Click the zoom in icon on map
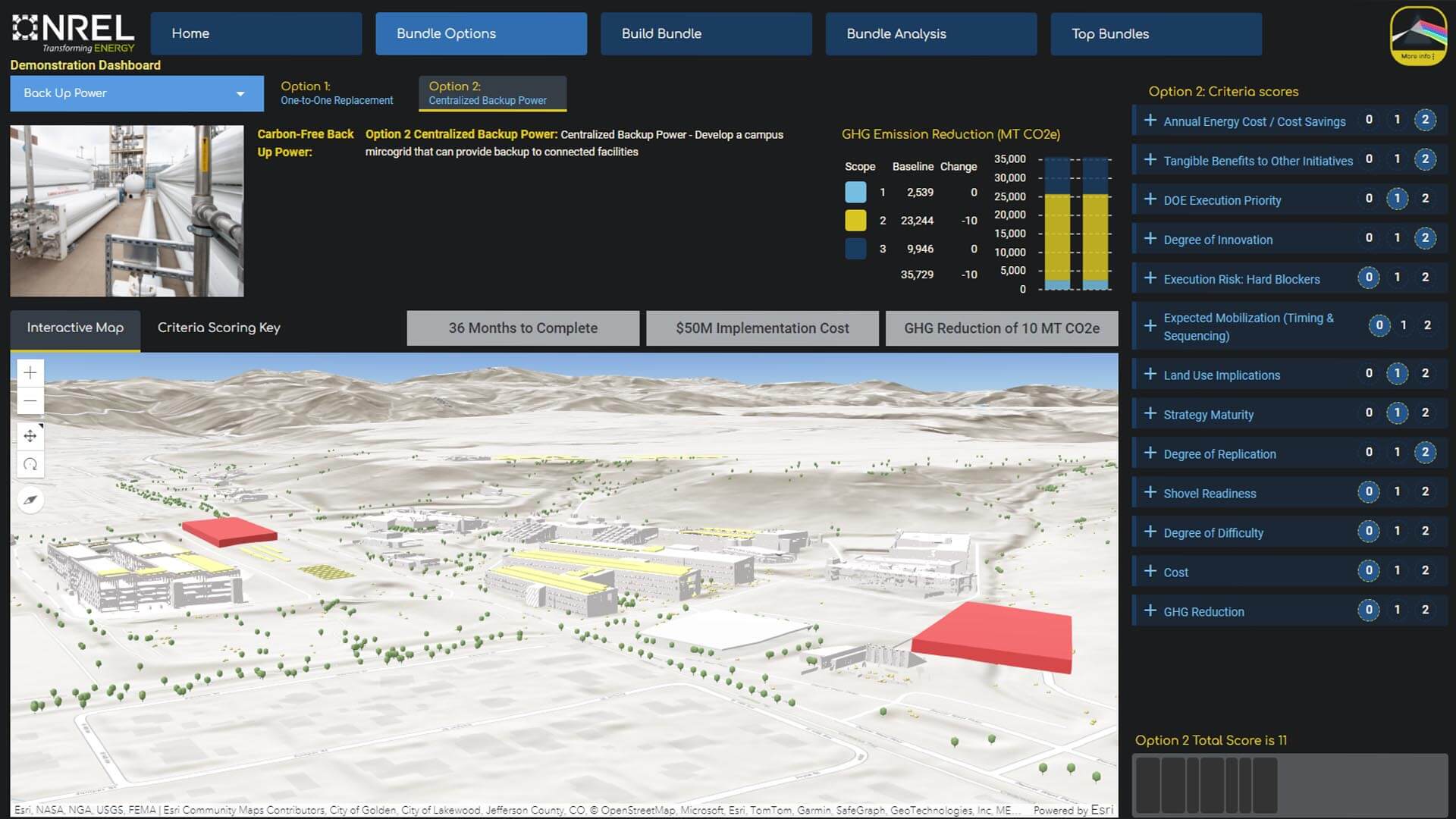This screenshot has height=819, width=1456. pos(30,372)
